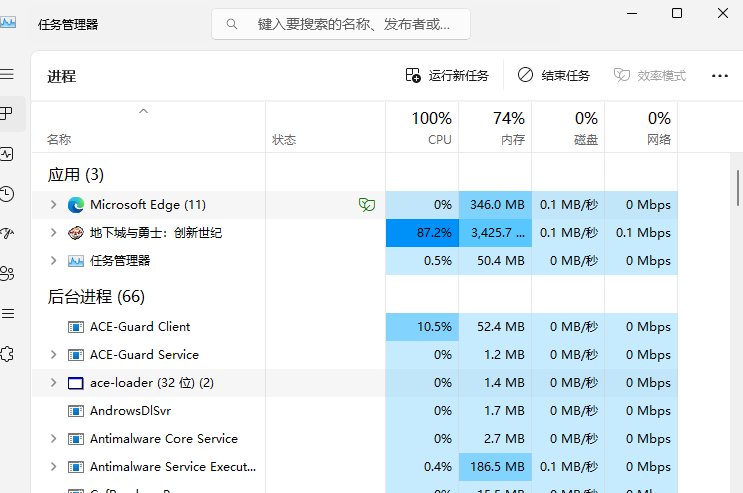Sort by the 名称 column header

[148, 127]
